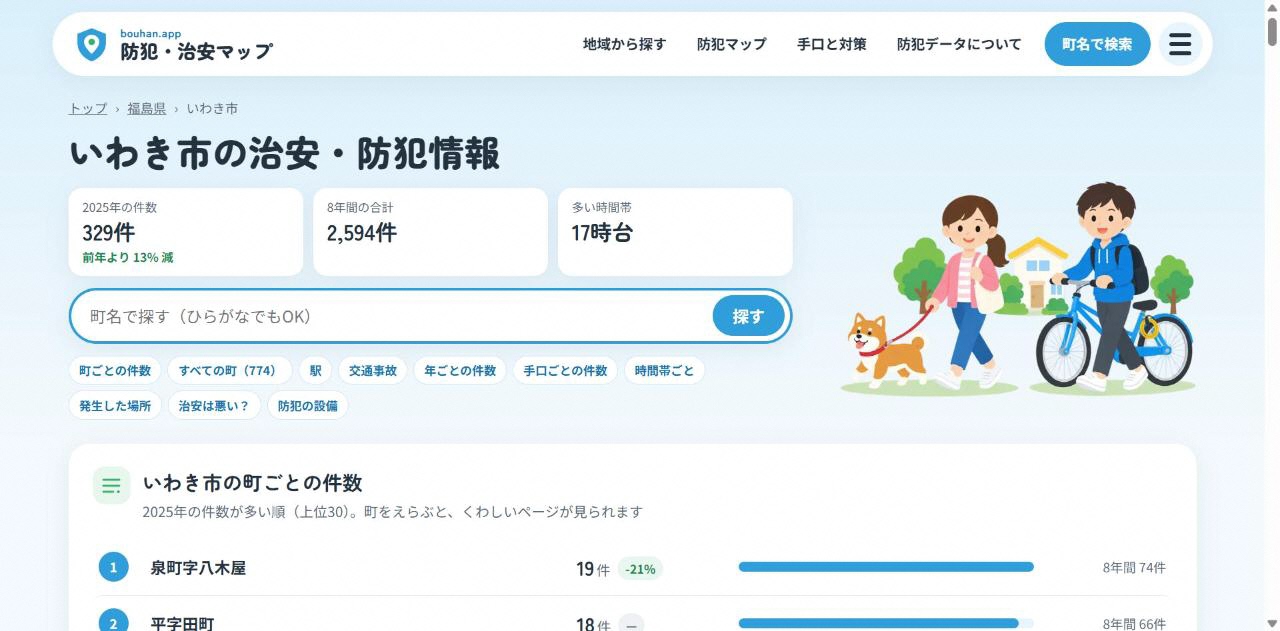Image resolution: width=1280 pixels, height=631 pixels.
Task: Select the 治安は悪い？ chip
Action: click(214, 406)
